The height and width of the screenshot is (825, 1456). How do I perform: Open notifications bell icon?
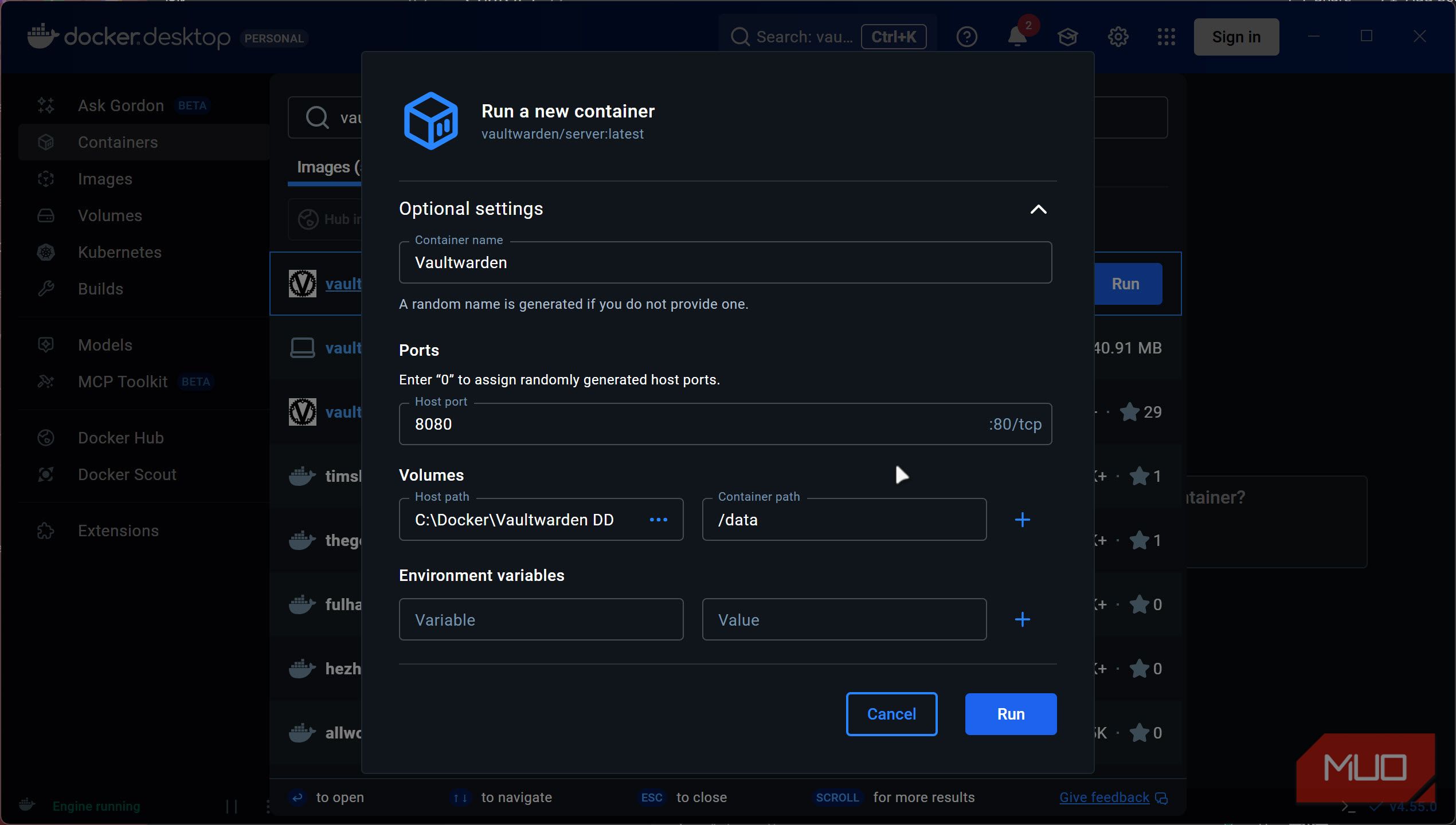(1017, 37)
